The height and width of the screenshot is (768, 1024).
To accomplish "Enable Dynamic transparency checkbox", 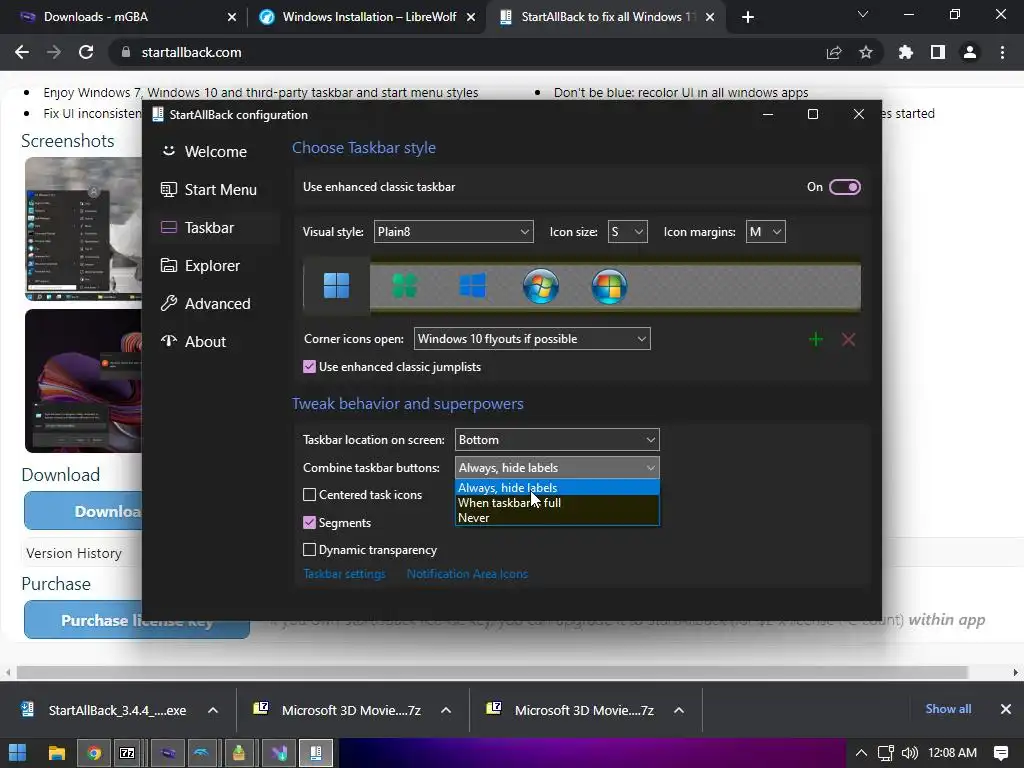I will point(310,550).
